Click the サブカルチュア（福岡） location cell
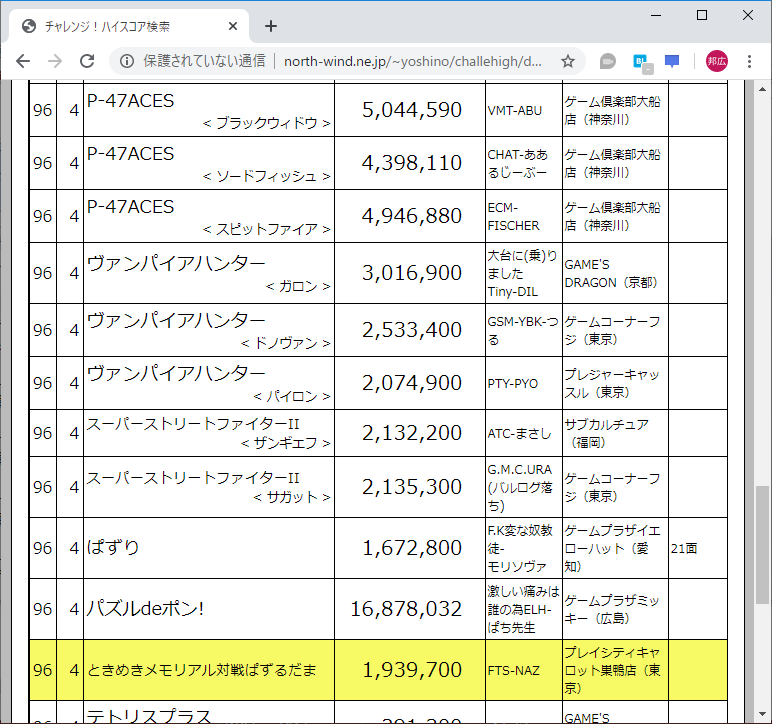The width and height of the screenshot is (772, 724). (615, 433)
